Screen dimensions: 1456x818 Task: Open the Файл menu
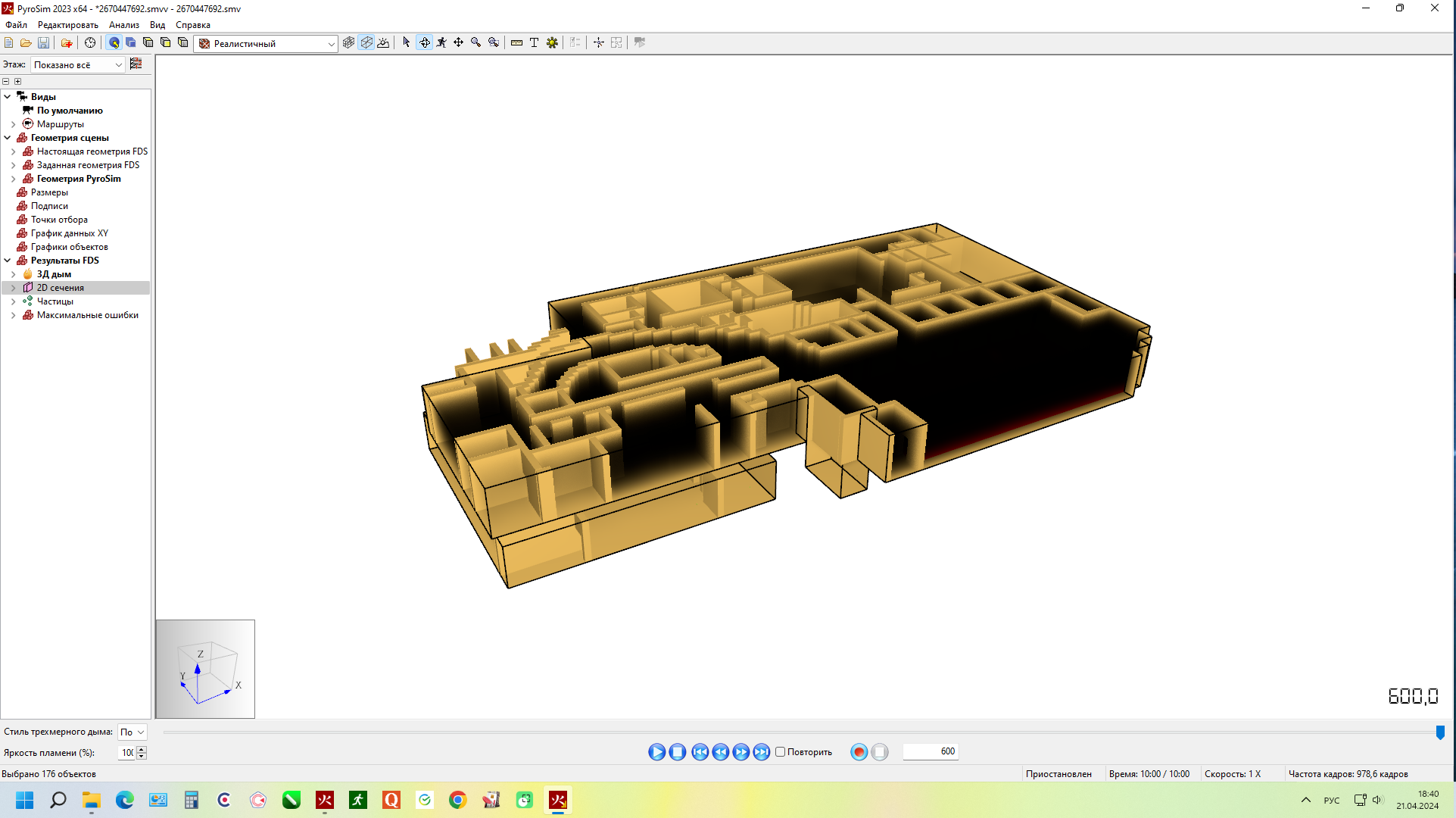pyautogui.click(x=16, y=25)
